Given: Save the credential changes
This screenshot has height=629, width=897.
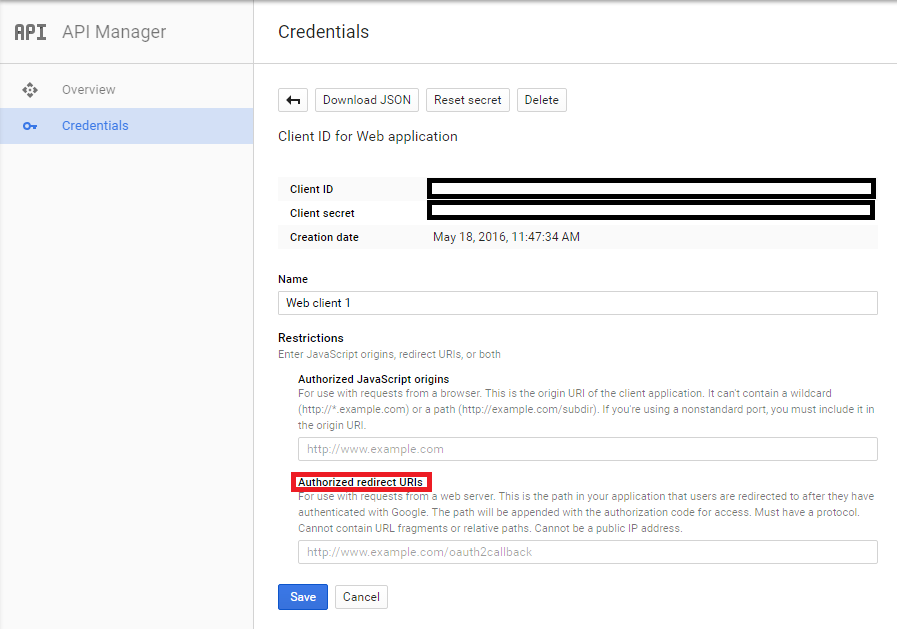Looking at the screenshot, I should tap(303, 597).
